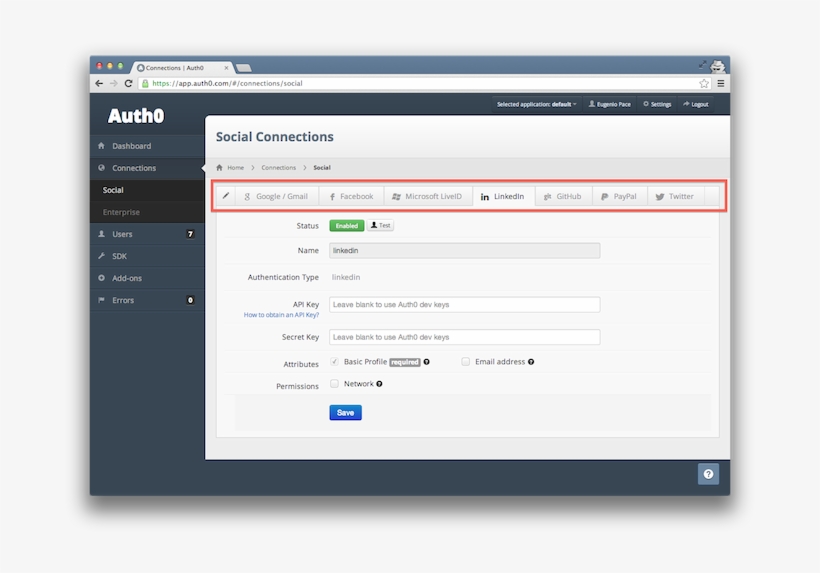
Task: Close the Connections | Auth0 browser tab
Action: [226, 68]
